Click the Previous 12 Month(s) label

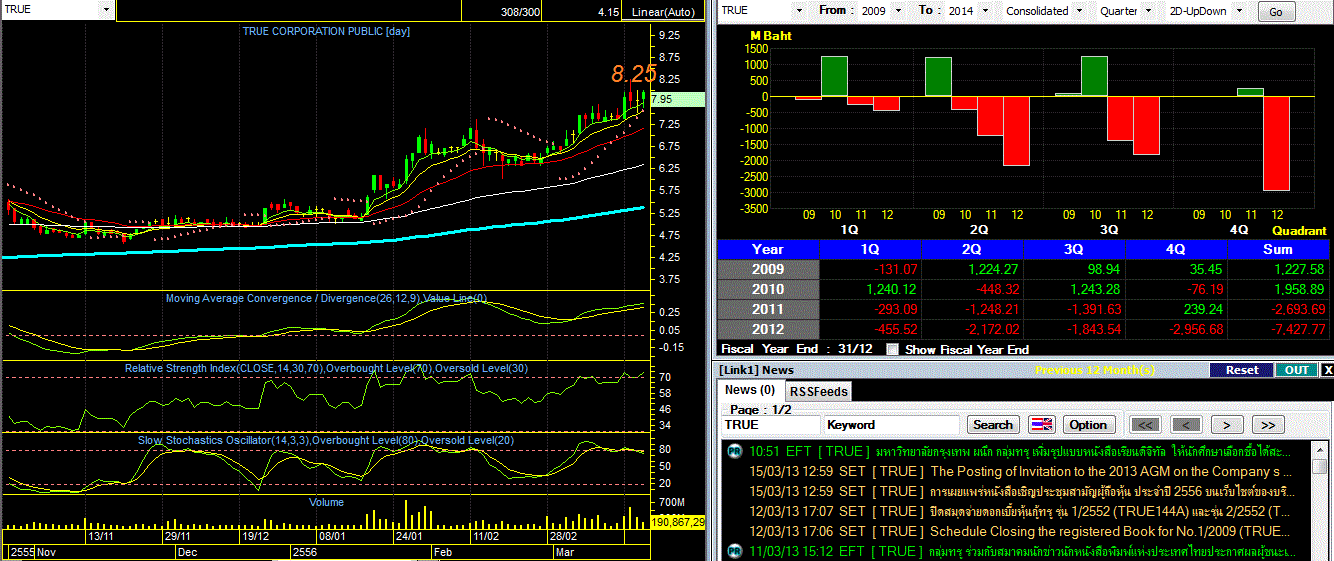click(x=1095, y=370)
